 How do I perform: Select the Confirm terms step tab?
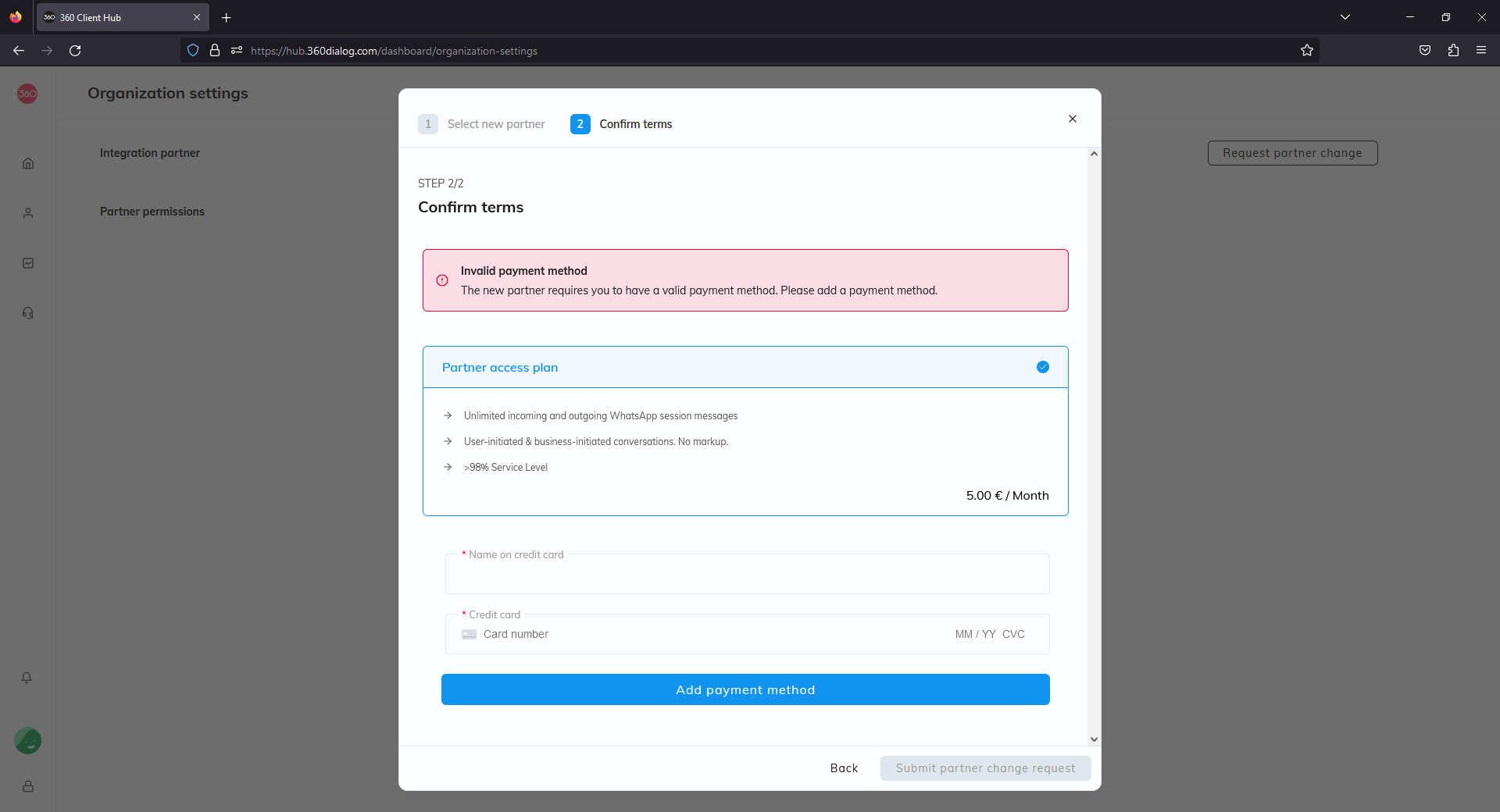tap(622, 124)
